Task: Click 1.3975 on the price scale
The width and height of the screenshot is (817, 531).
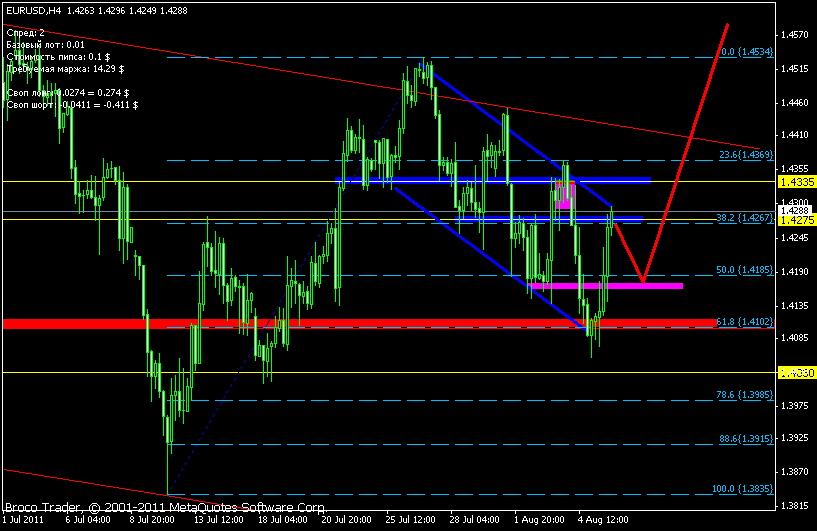Action: [795, 405]
